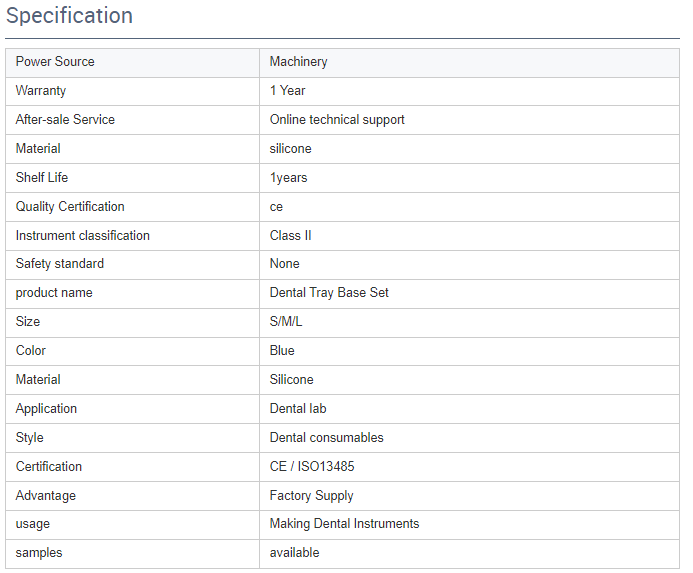The image size is (693, 573).
Task: Select the Blue color value
Action: [x=282, y=351]
